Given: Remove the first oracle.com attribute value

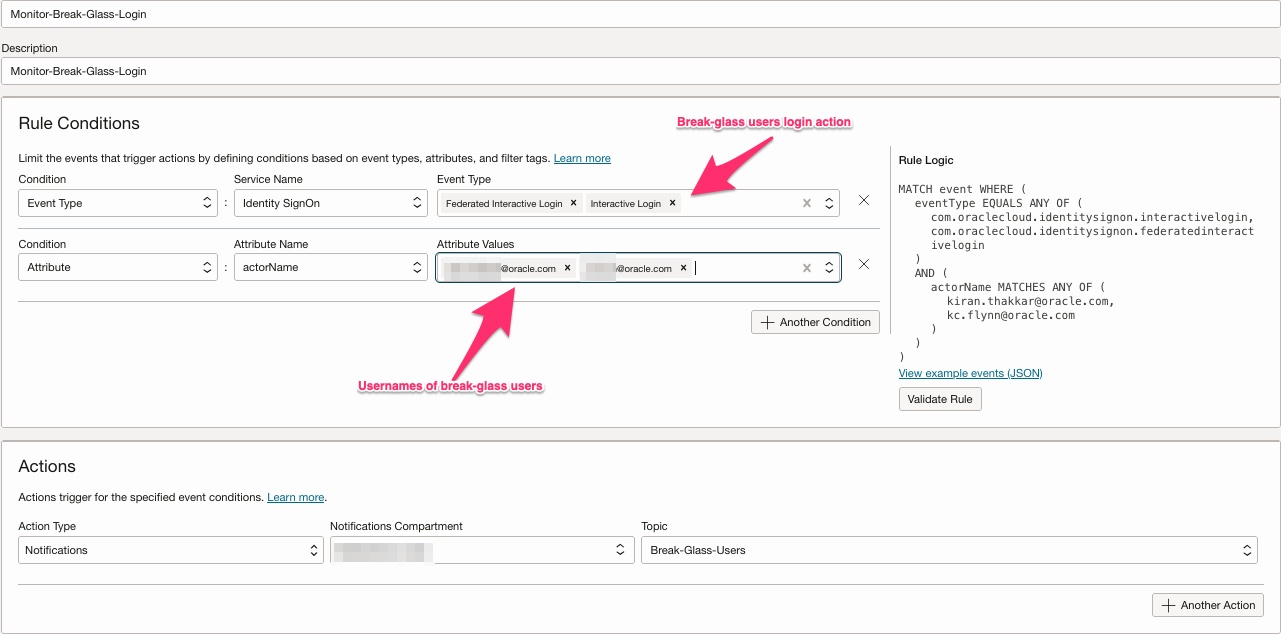Looking at the screenshot, I should pos(567,268).
